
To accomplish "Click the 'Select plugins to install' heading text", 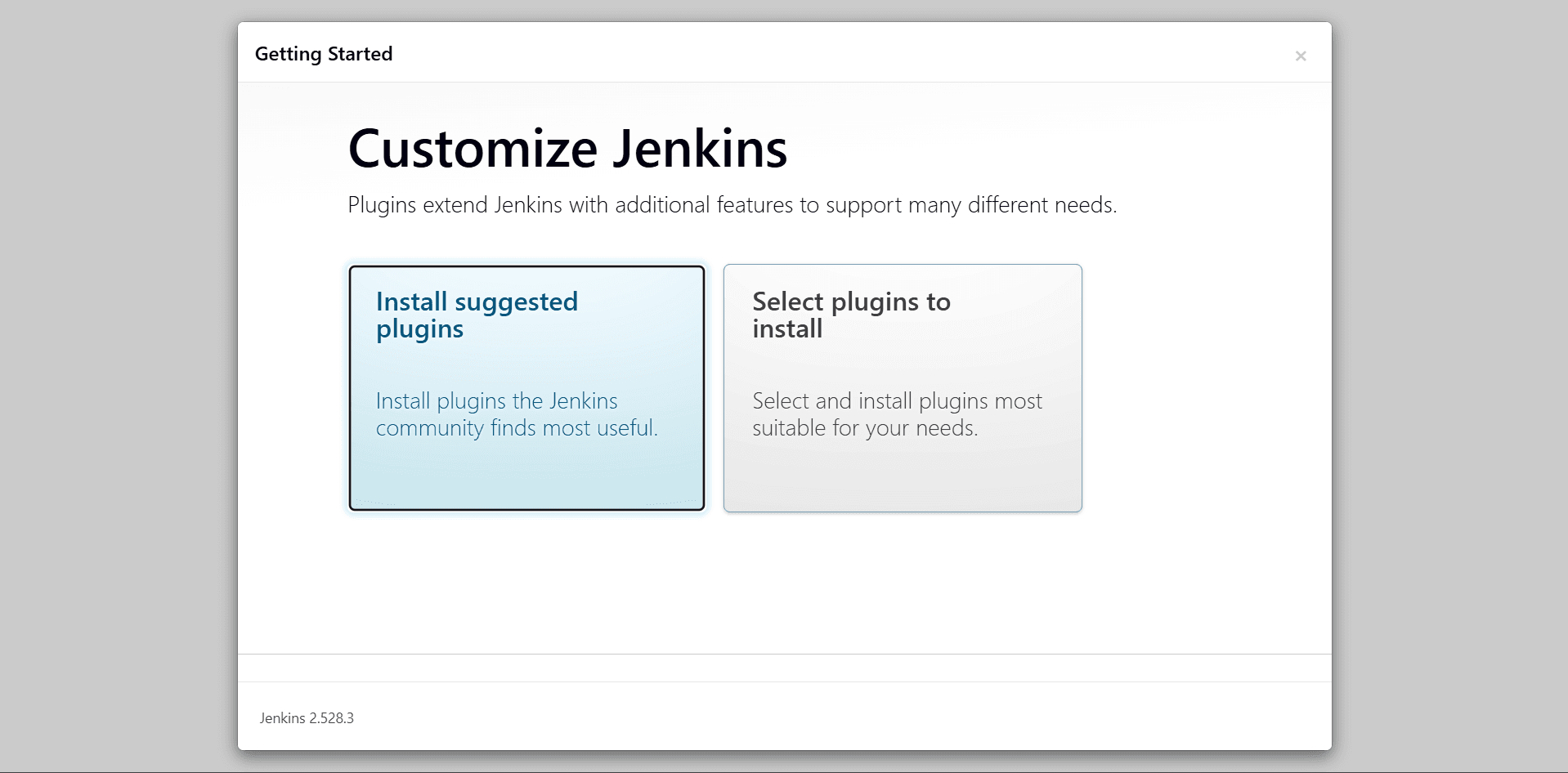I will (x=851, y=302).
